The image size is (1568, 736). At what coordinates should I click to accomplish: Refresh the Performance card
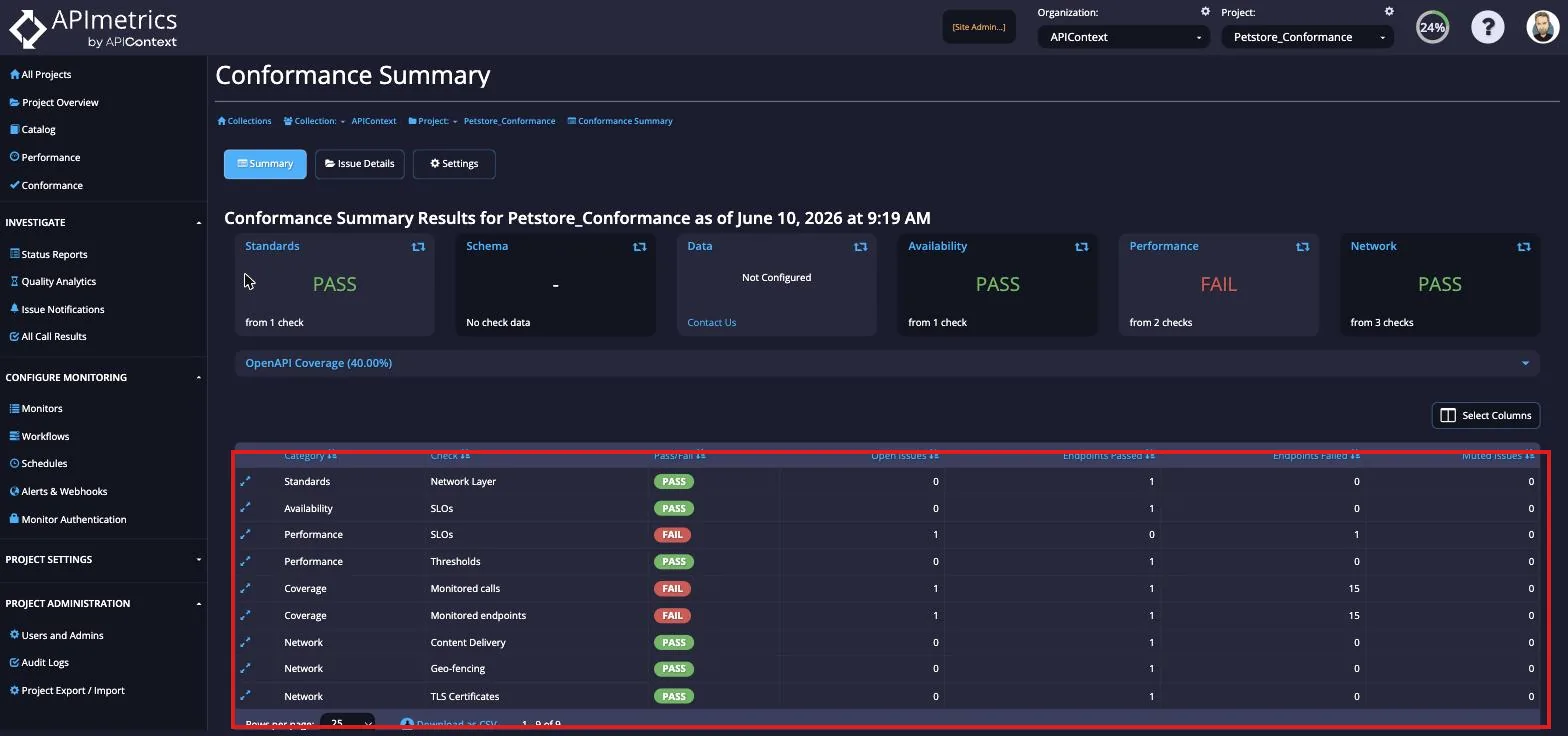click(x=1302, y=247)
